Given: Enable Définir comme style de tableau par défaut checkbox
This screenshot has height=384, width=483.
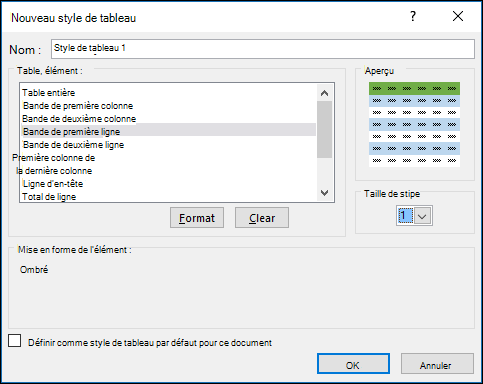Looking at the screenshot, I should click(x=15, y=341).
